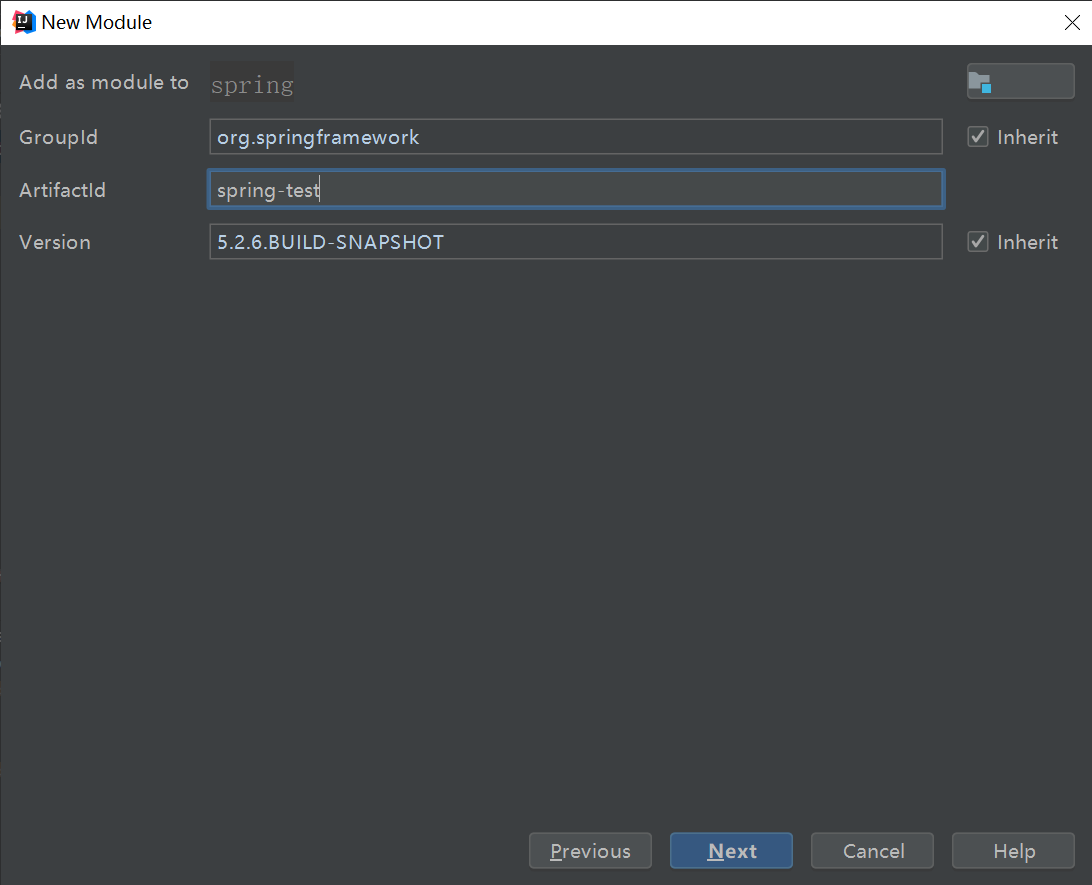Click the 'Inherit' text beside the GroupId field

(x=1027, y=137)
